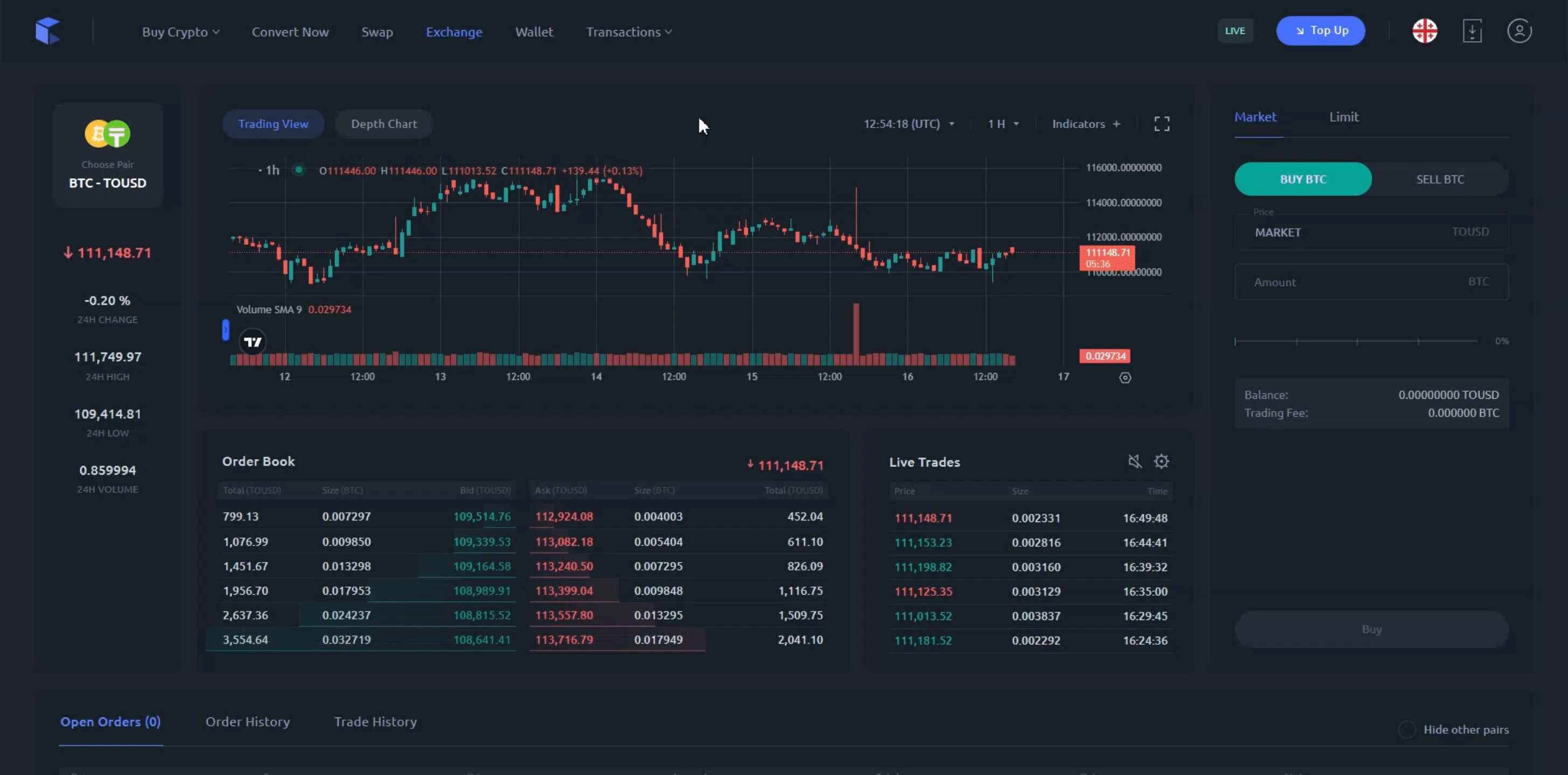
Task: Click the Amount BTC input field
Action: click(1371, 282)
